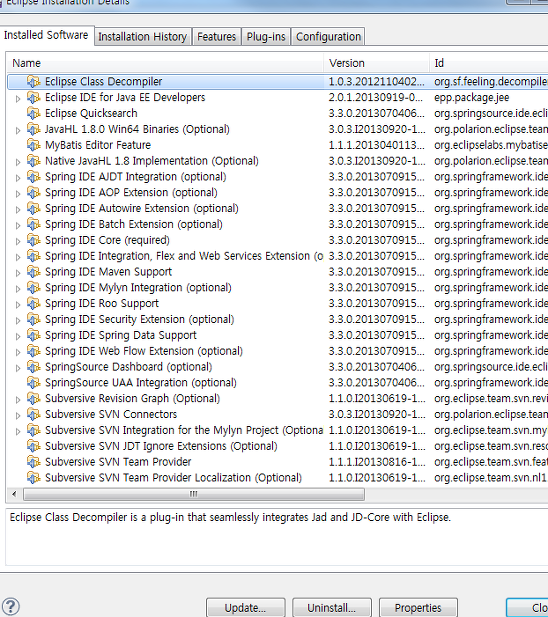
Task: Sort list by the Version column header
Action: point(377,63)
